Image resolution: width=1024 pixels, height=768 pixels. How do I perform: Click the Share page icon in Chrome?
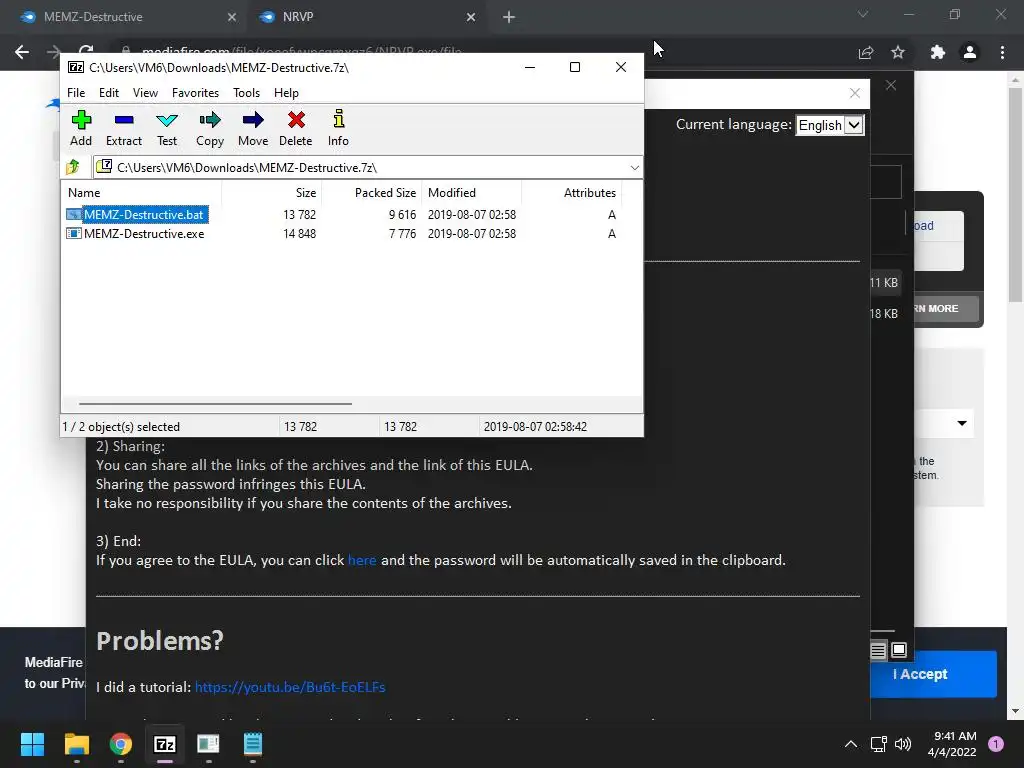click(866, 52)
